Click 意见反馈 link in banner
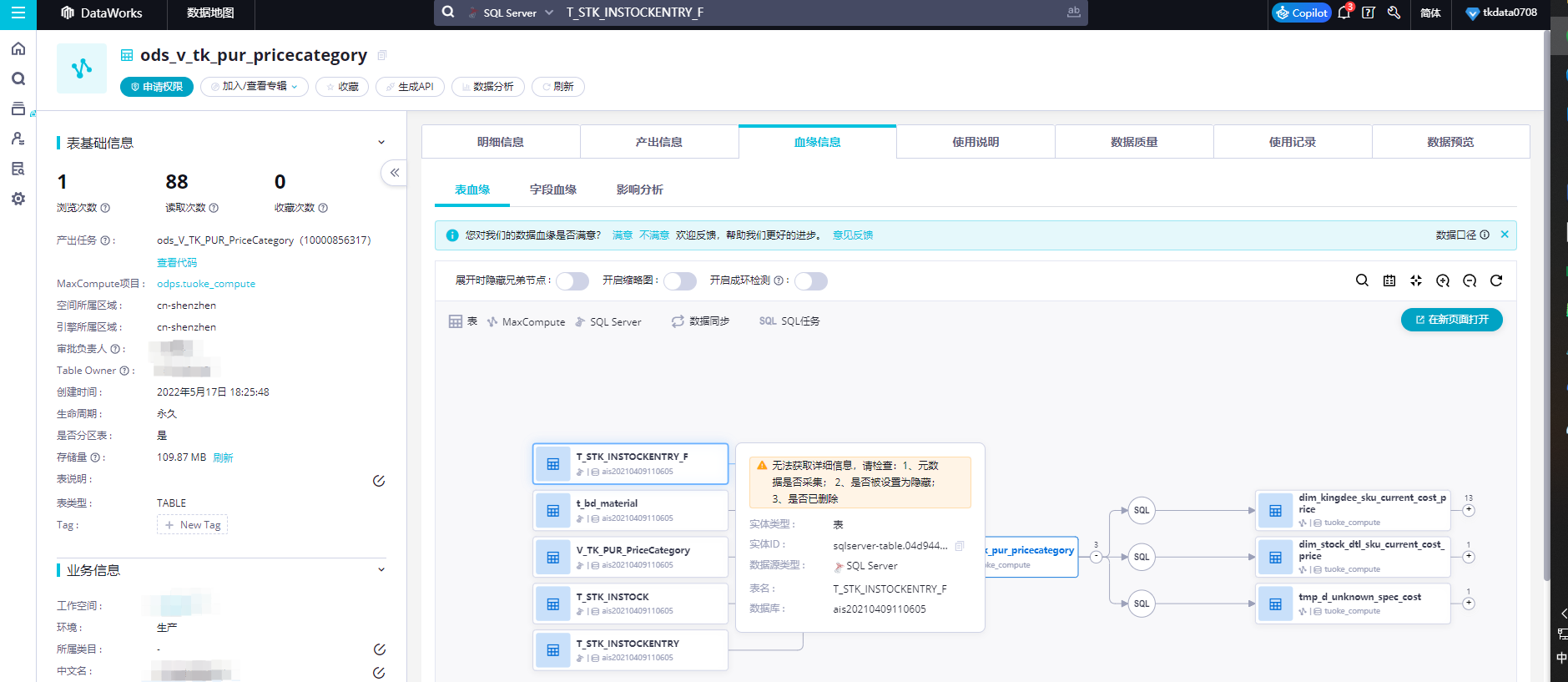1568x682 pixels. click(x=853, y=235)
